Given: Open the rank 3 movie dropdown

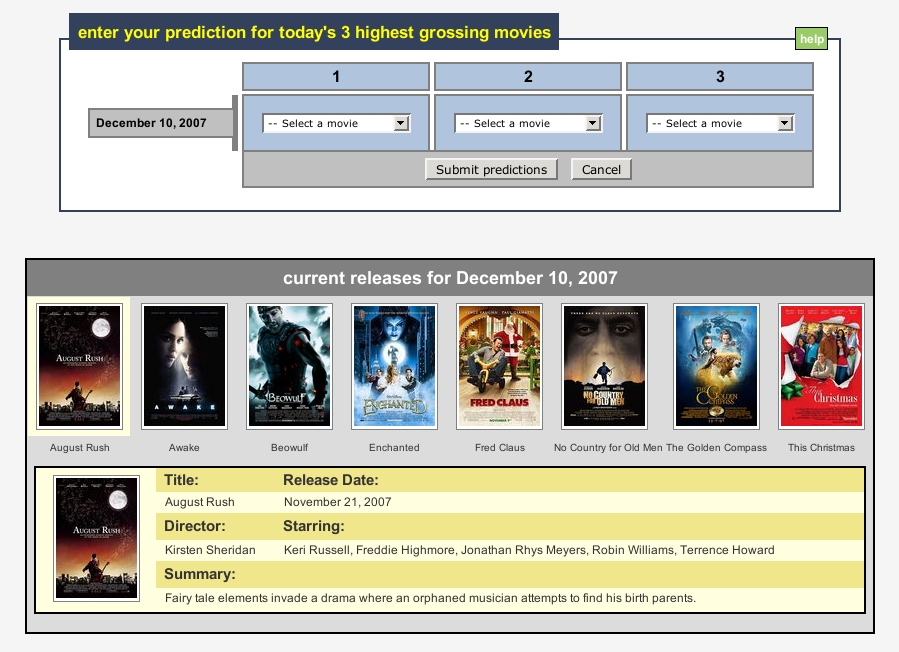Looking at the screenshot, I should (x=720, y=123).
